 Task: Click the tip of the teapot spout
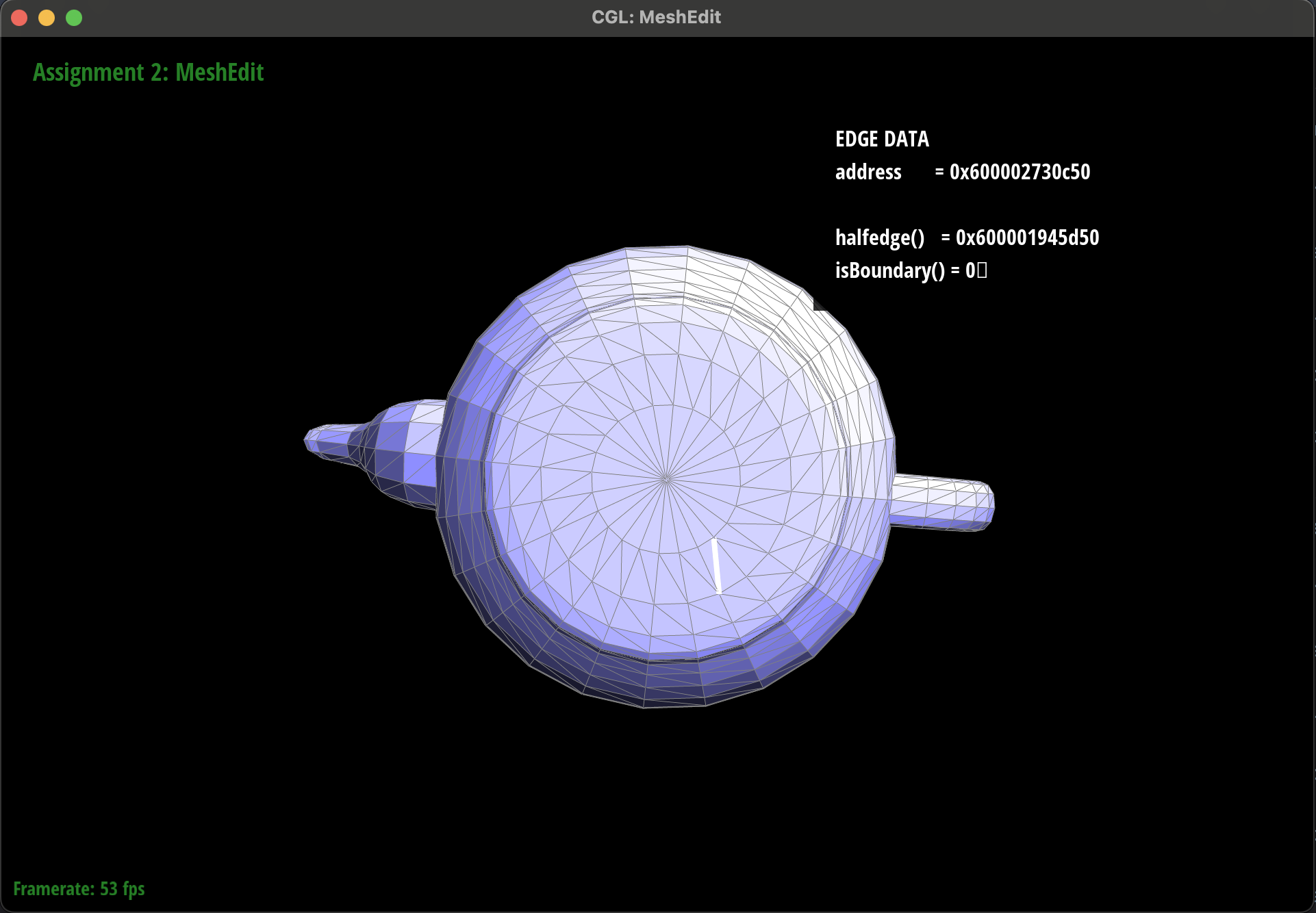309,439
